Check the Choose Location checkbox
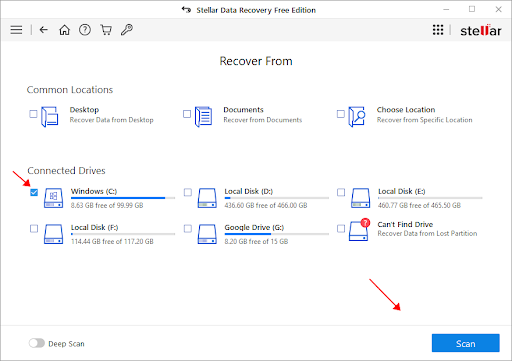Viewport: 512px width, 361px height. pos(341,114)
